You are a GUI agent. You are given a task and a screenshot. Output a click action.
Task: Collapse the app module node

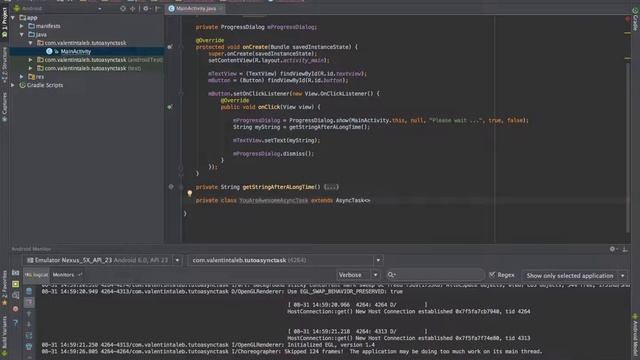[x=13, y=18]
